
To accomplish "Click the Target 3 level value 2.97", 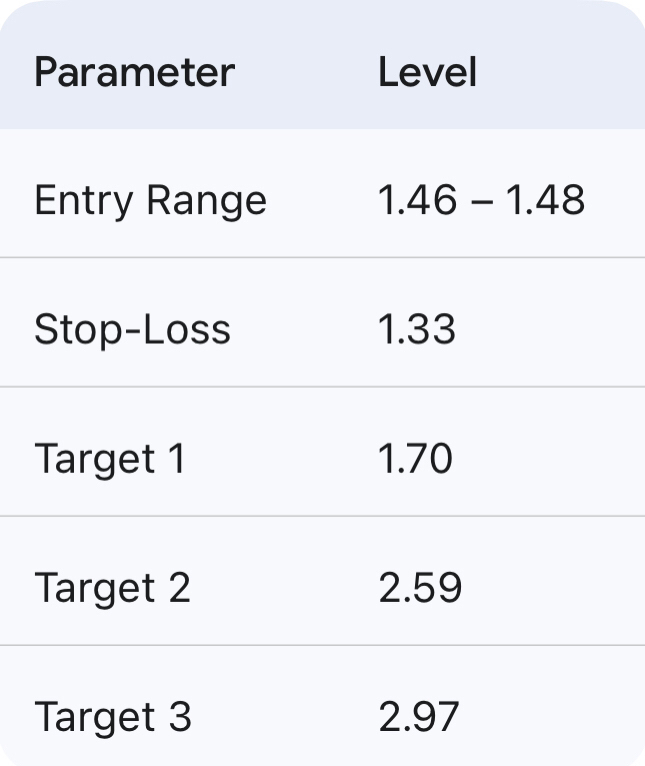I will [x=419, y=717].
